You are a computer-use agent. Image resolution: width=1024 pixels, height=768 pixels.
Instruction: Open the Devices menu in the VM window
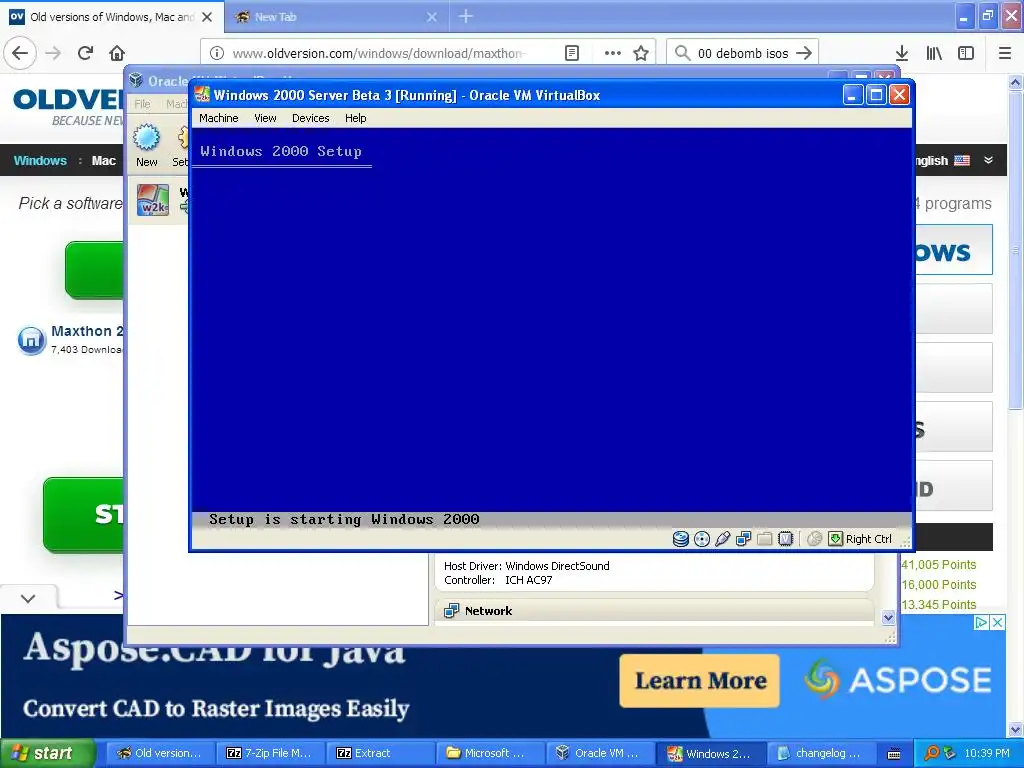[310, 118]
